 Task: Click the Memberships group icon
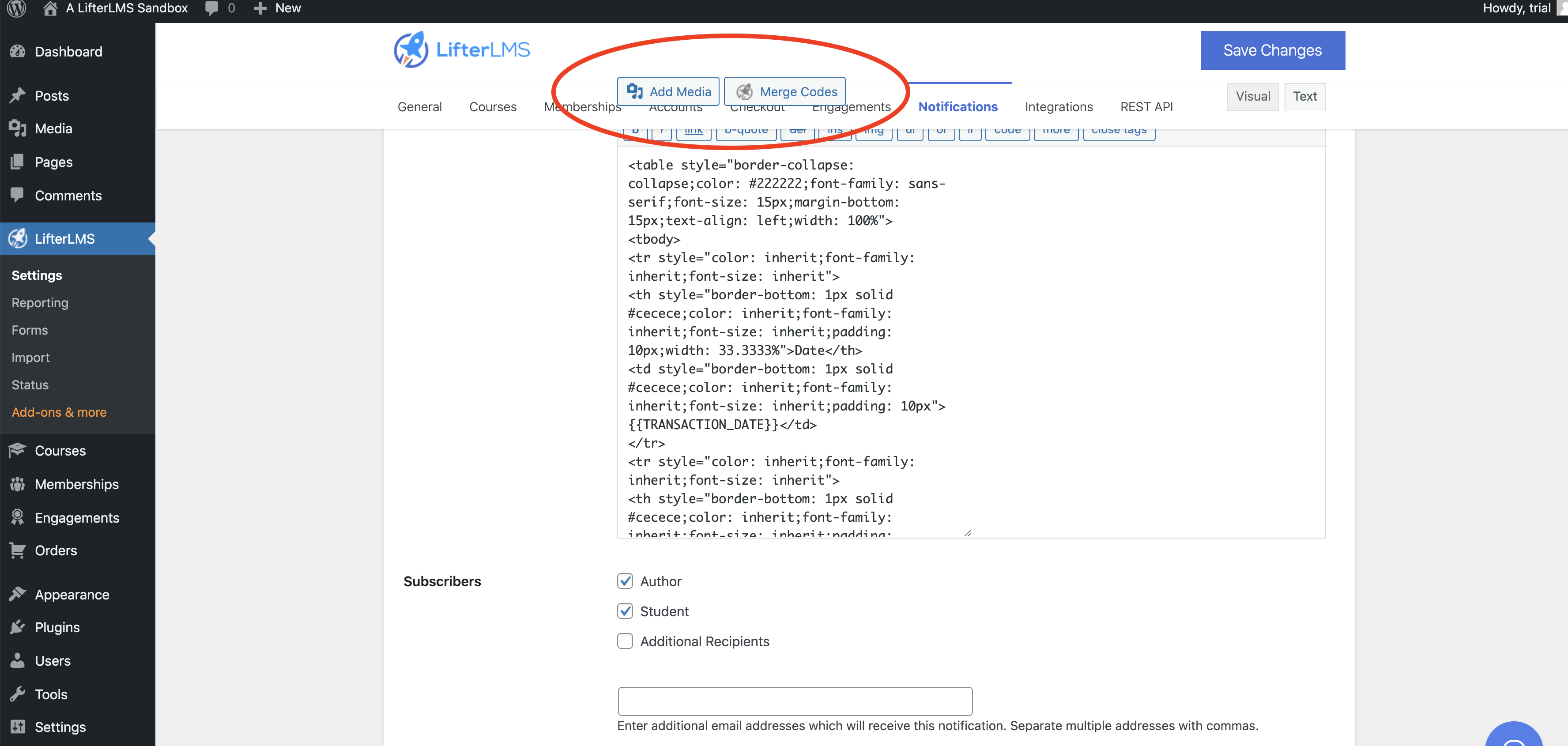18,484
